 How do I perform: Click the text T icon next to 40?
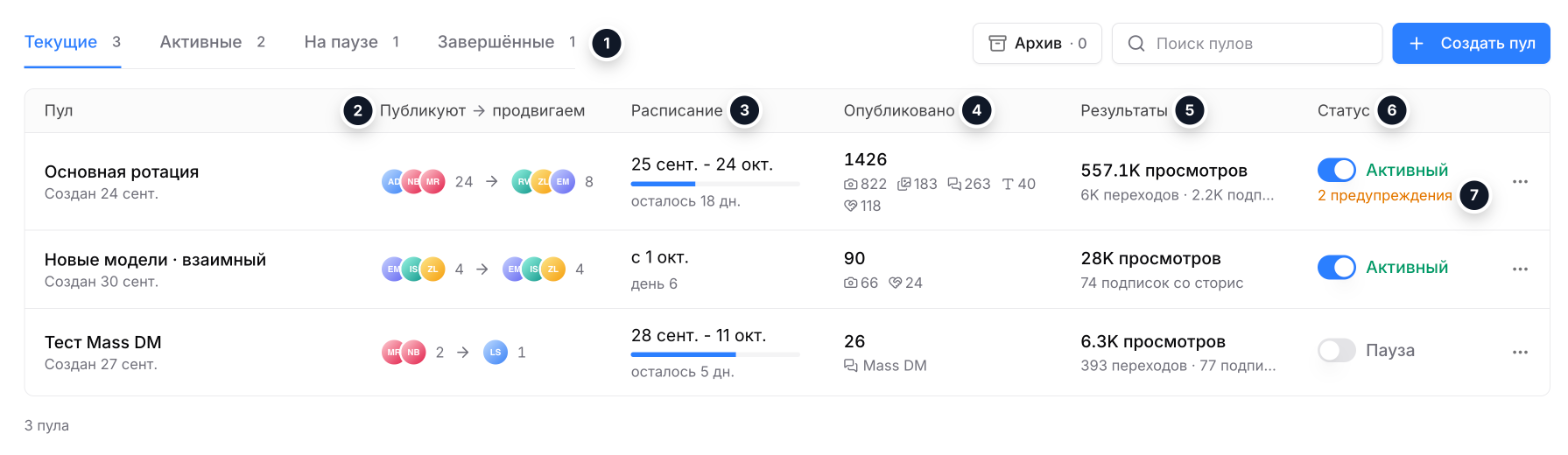(x=1007, y=184)
